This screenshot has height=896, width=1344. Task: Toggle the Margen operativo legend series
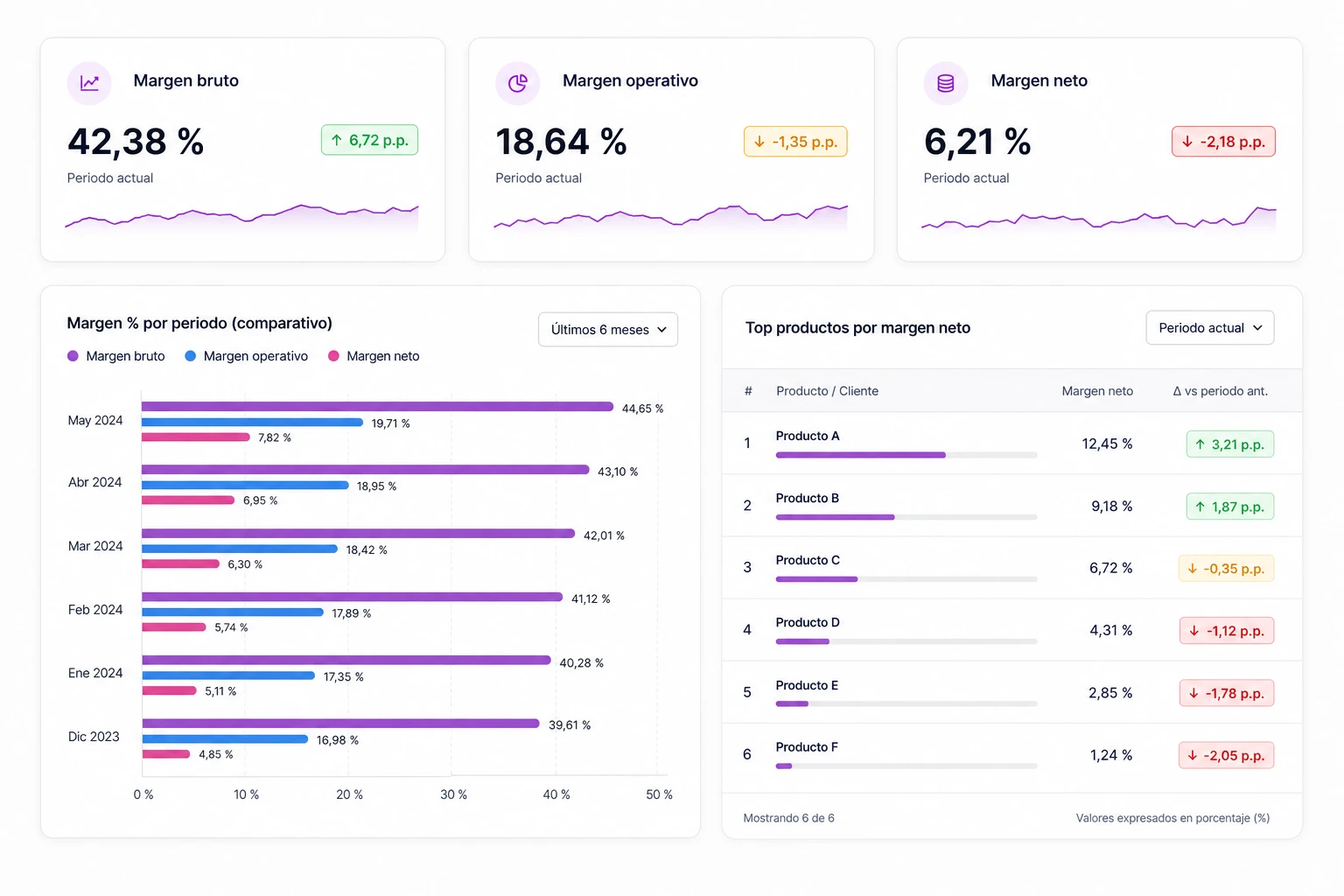point(247,356)
